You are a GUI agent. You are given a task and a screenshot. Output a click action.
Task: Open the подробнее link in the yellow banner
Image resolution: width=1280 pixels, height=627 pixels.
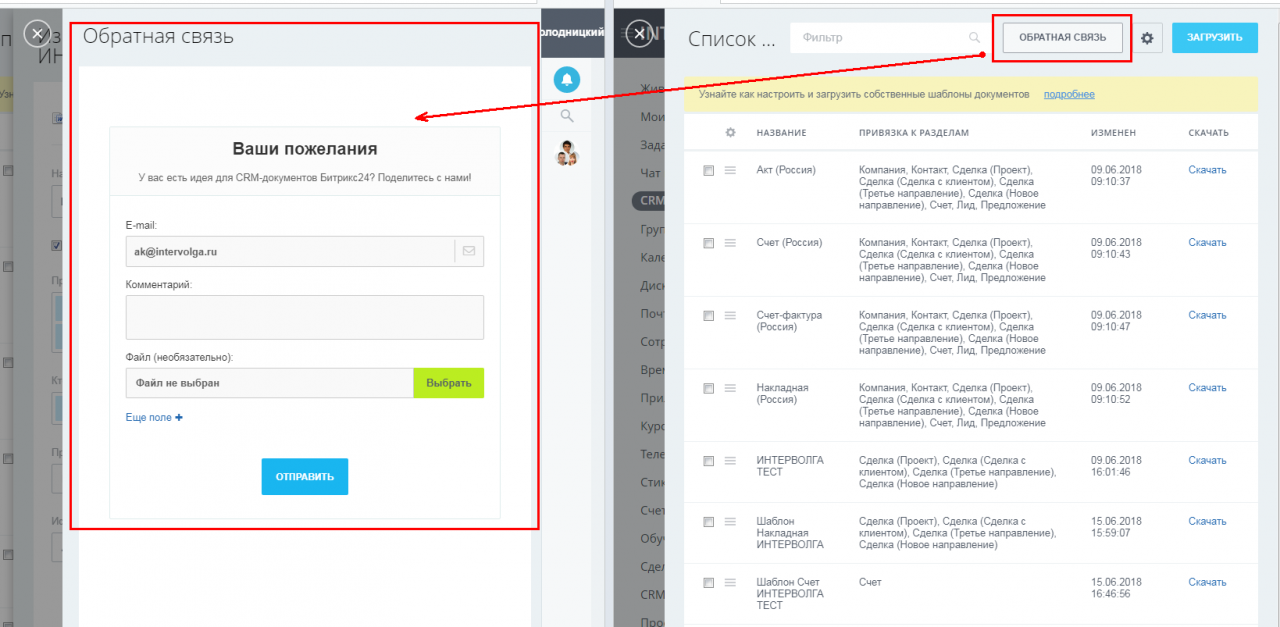pyautogui.click(x=1069, y=94)
